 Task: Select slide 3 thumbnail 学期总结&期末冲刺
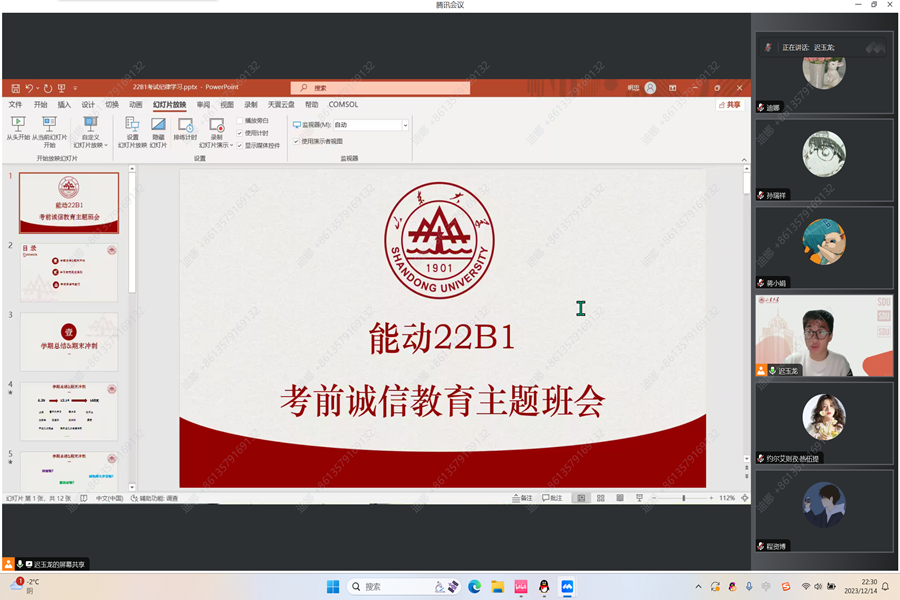pyautogui.click(x=69, y=342)
